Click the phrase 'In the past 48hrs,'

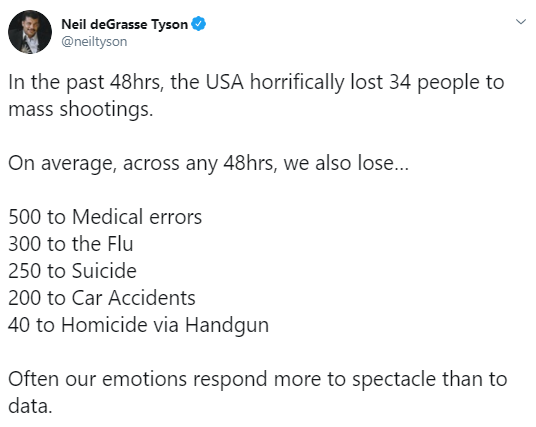86,82
